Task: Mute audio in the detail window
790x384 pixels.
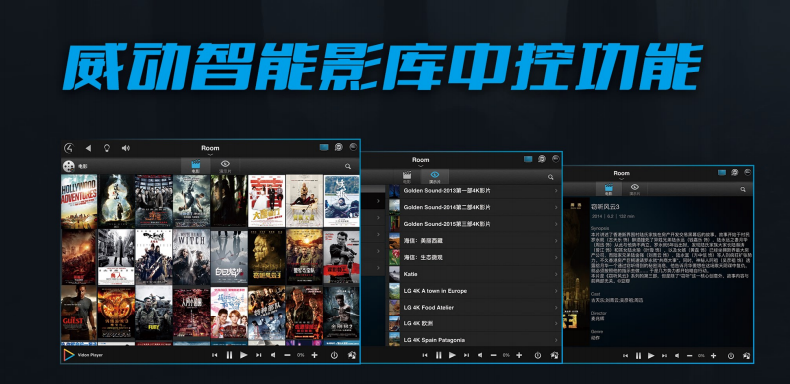Action: pos(677,355)
